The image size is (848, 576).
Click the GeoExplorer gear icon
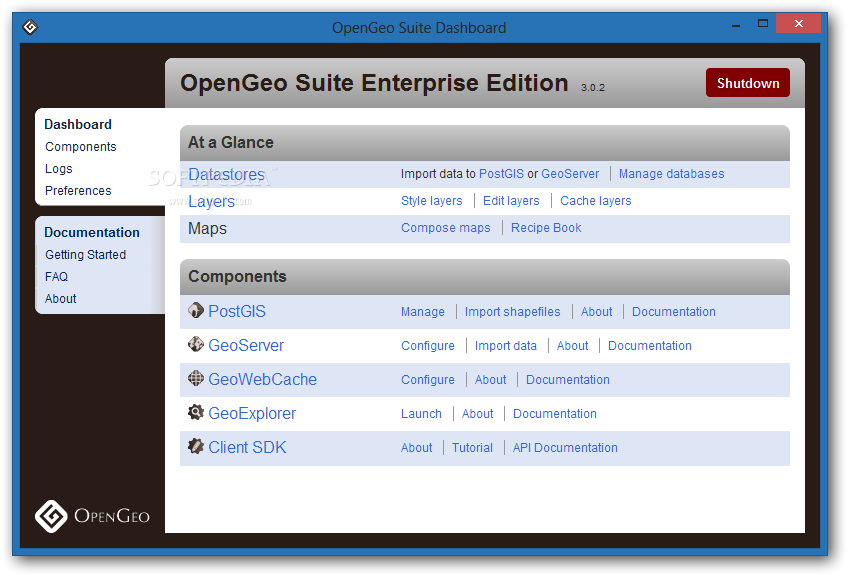[195, 412]
